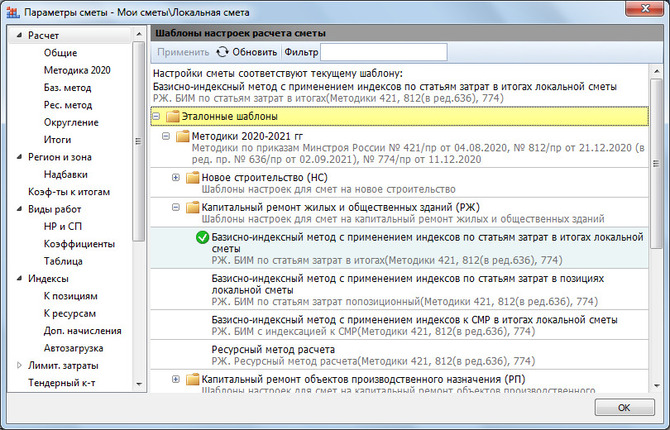The image size is (670, 430).
Task: Open the Автозагрузка page
Action: coord(73,348)
